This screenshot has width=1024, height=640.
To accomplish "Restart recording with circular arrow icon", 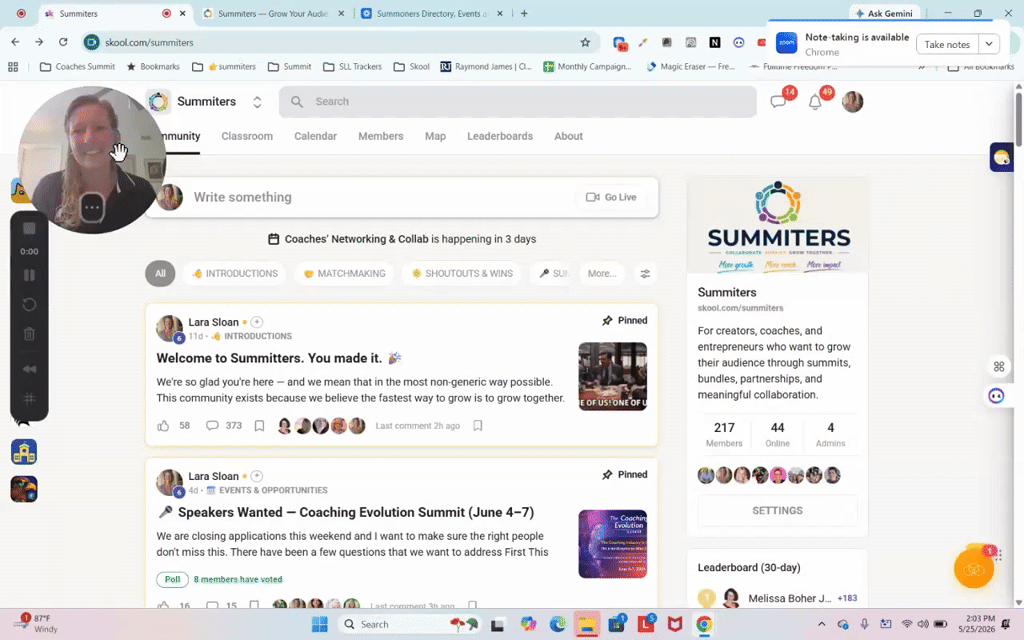I will (x=29, y=305).
